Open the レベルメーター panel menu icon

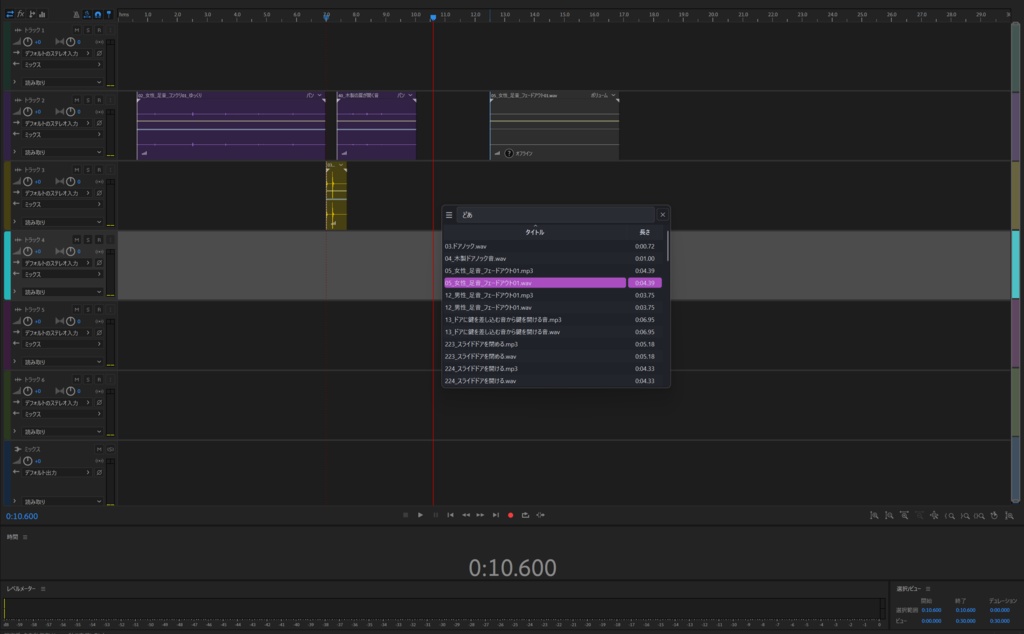coord(43,589)
